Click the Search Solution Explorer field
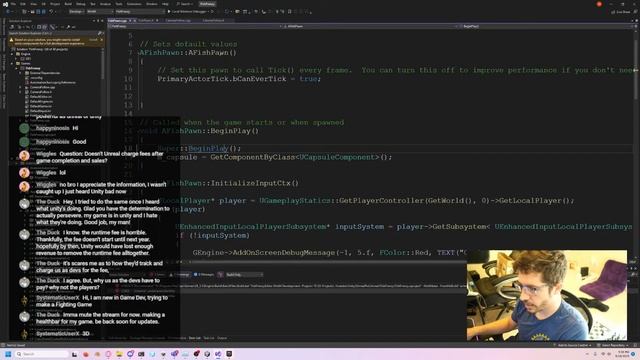 (53, 33)
